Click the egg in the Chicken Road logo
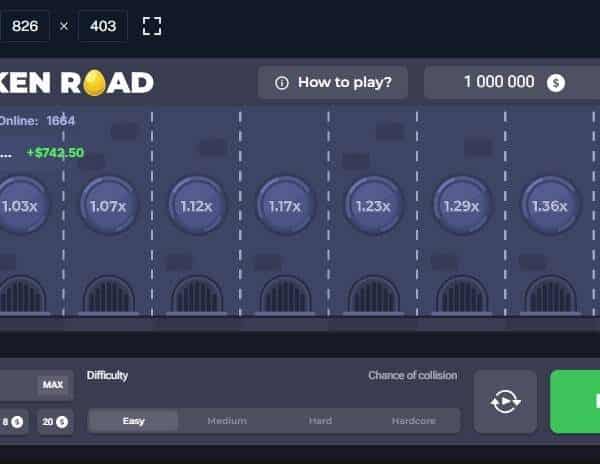This screenshot has width=600, height=464. (x=94, y=82)
